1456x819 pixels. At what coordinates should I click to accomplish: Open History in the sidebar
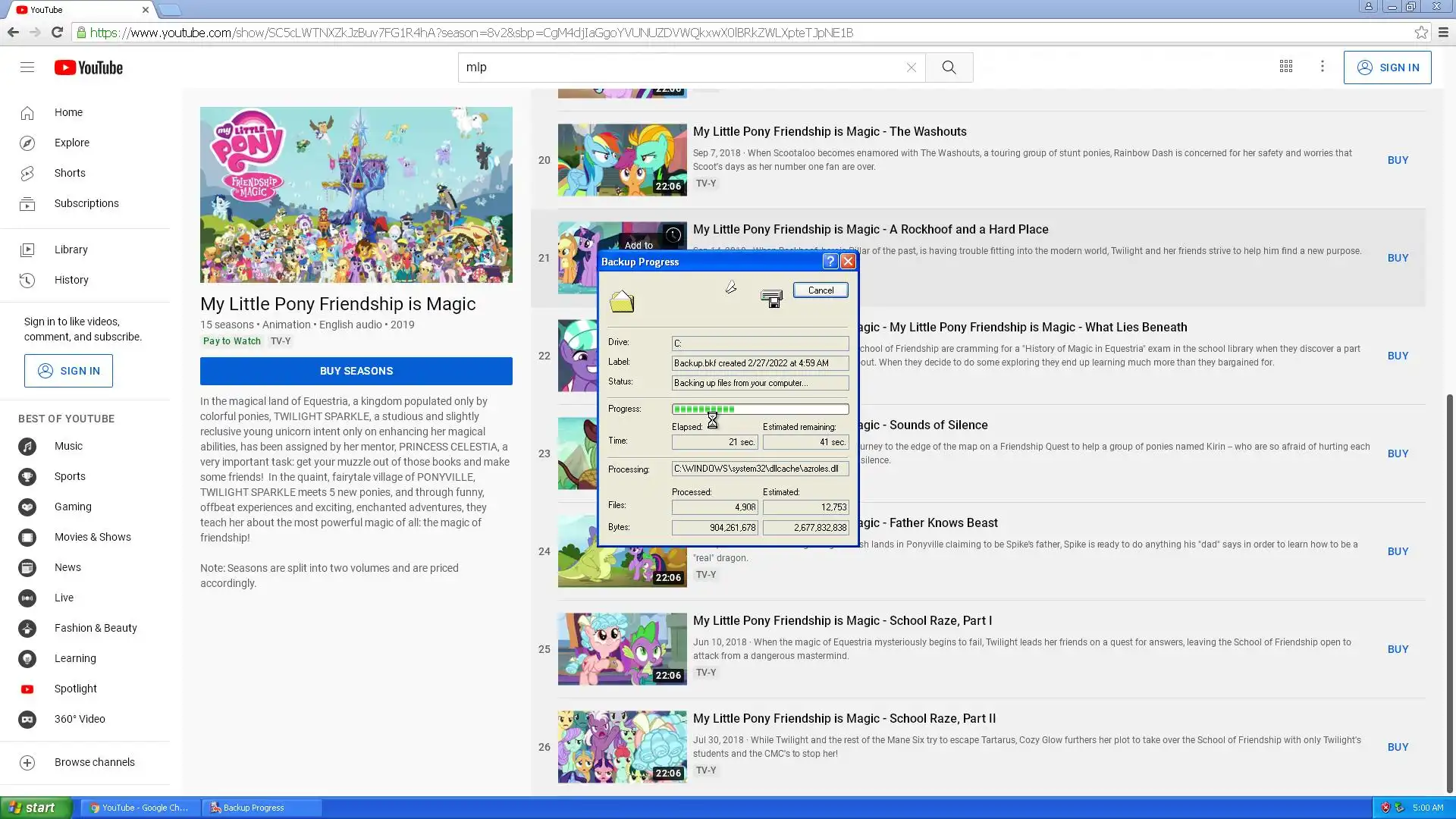(x=71, y=280)
